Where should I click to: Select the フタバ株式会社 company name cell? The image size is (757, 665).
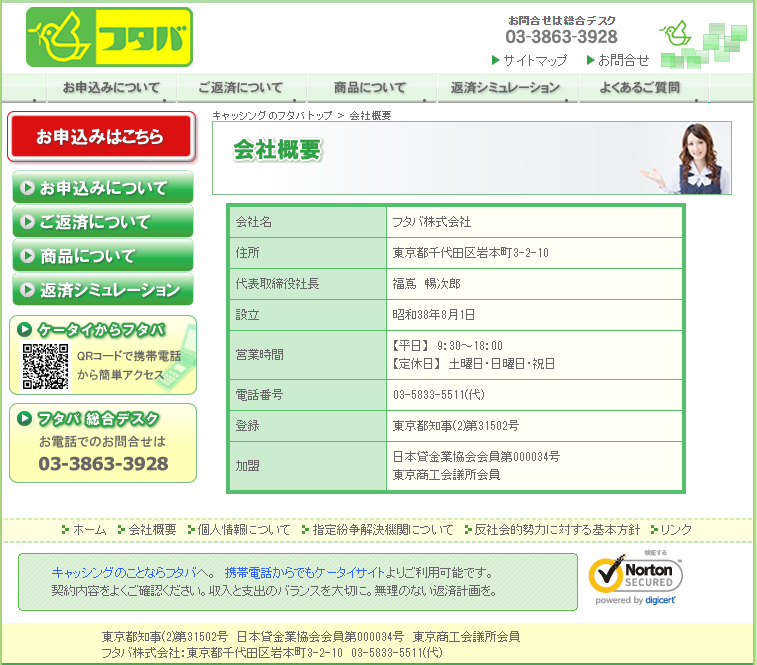(x=534, y=222)
